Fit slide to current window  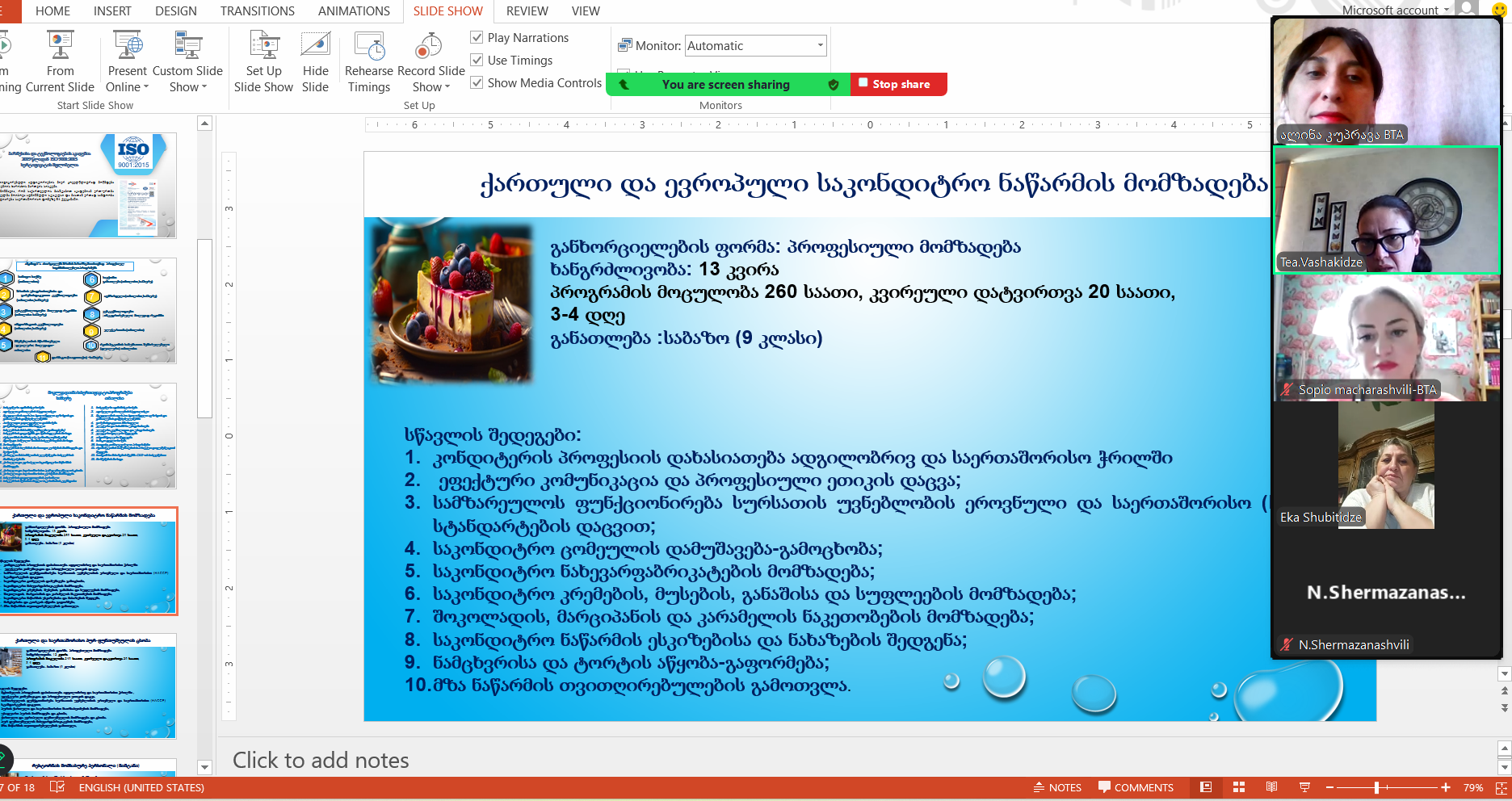(1502, 787)
